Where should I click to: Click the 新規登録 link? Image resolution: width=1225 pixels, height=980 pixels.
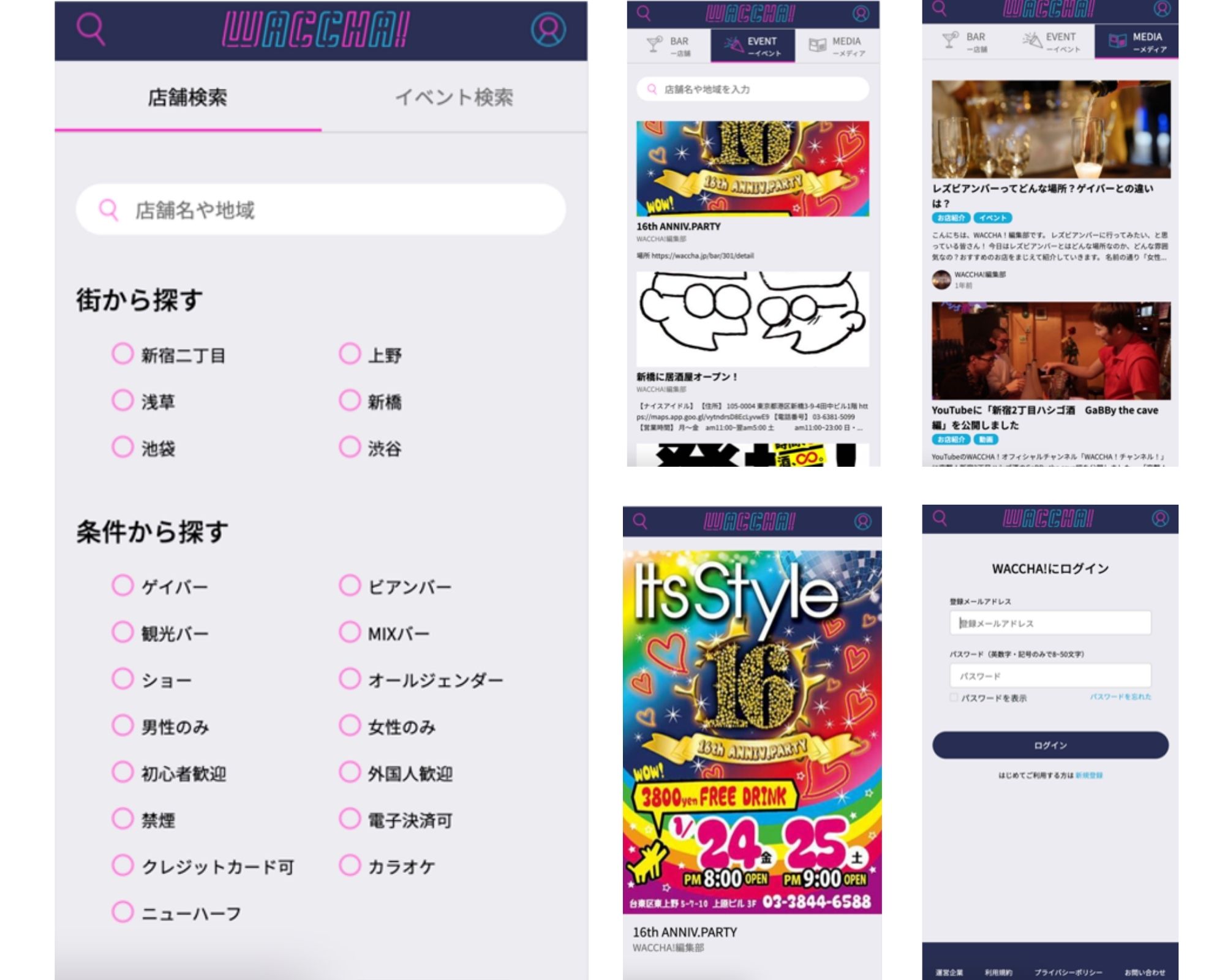tap(1088, 775)
